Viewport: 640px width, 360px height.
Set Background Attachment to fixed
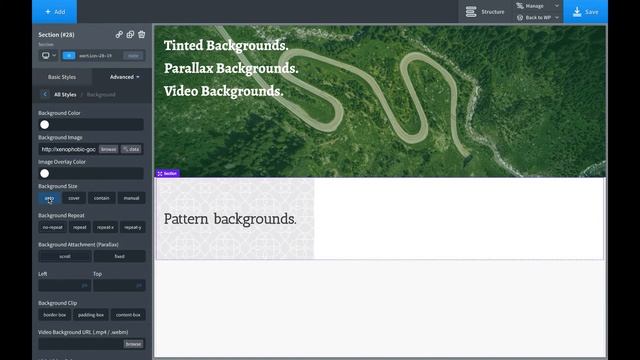(x=120, y=256)
